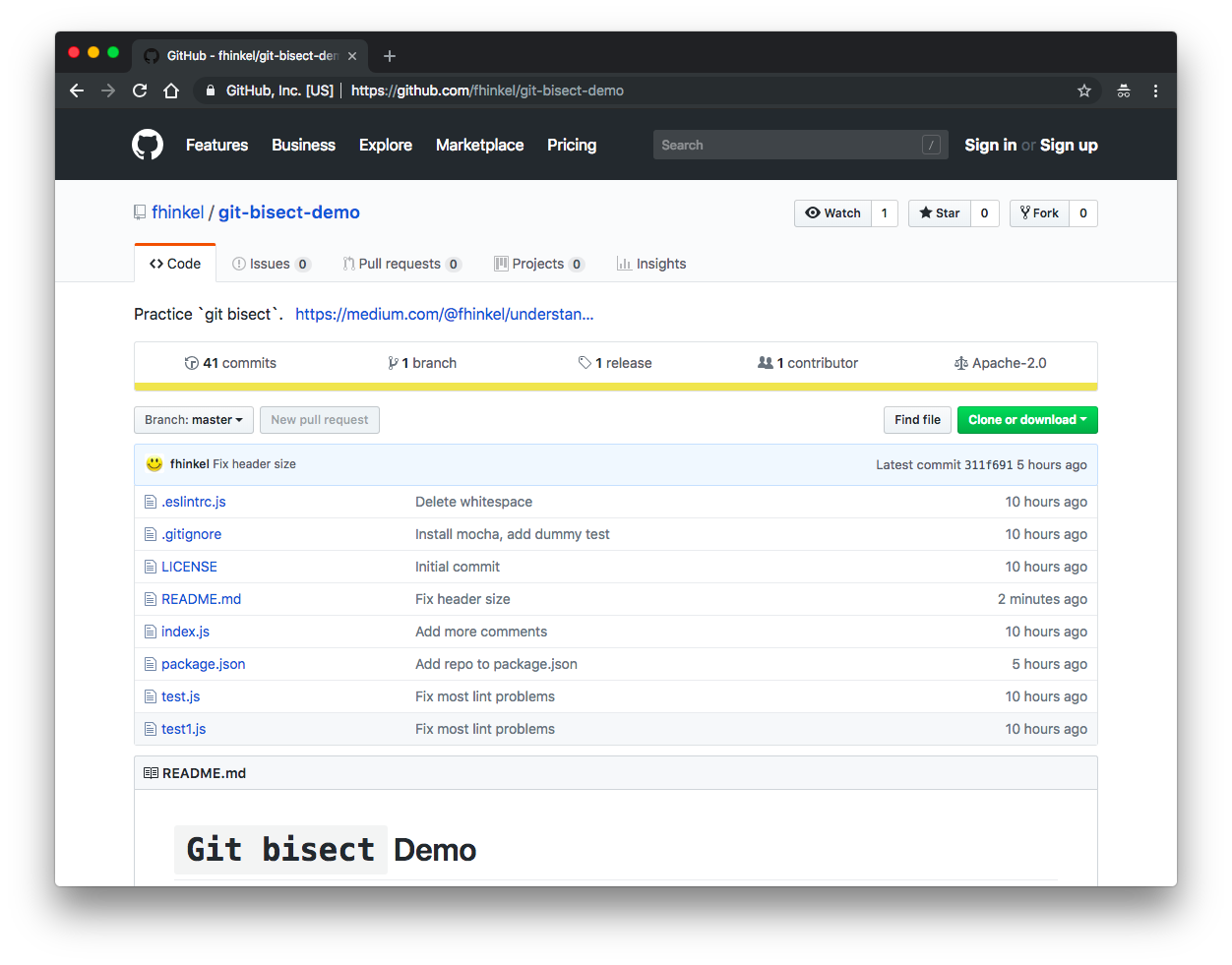
Task: Click the Find file button
Action: pyautogui.click(x=917, y=420)
